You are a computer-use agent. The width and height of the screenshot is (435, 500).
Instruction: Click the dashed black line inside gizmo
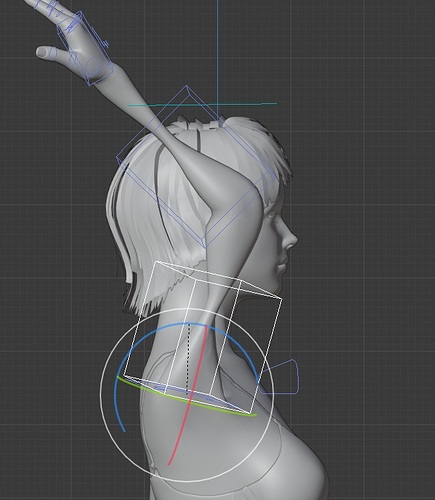coord(189,358)
